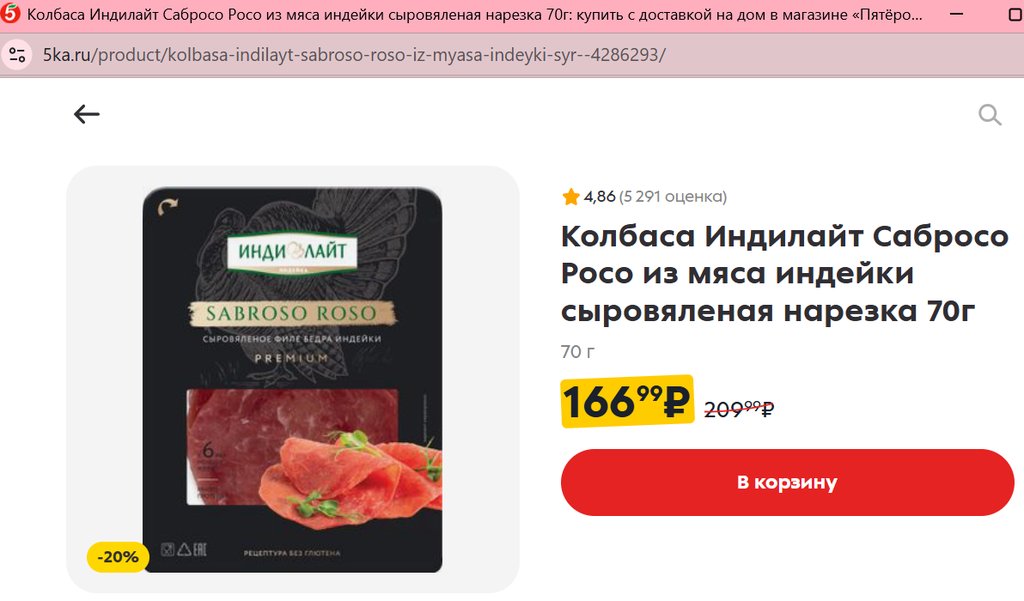Click the yellow star rating icon
This screenshot has height=601, width=1024.
pyautogui.click(x=571, y=197)
